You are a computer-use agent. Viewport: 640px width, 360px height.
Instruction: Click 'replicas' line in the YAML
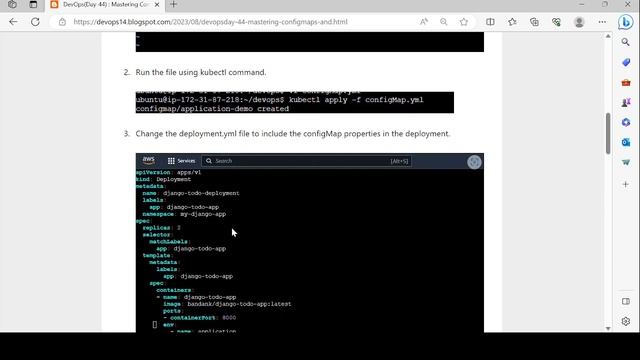(x=161, y=228)
